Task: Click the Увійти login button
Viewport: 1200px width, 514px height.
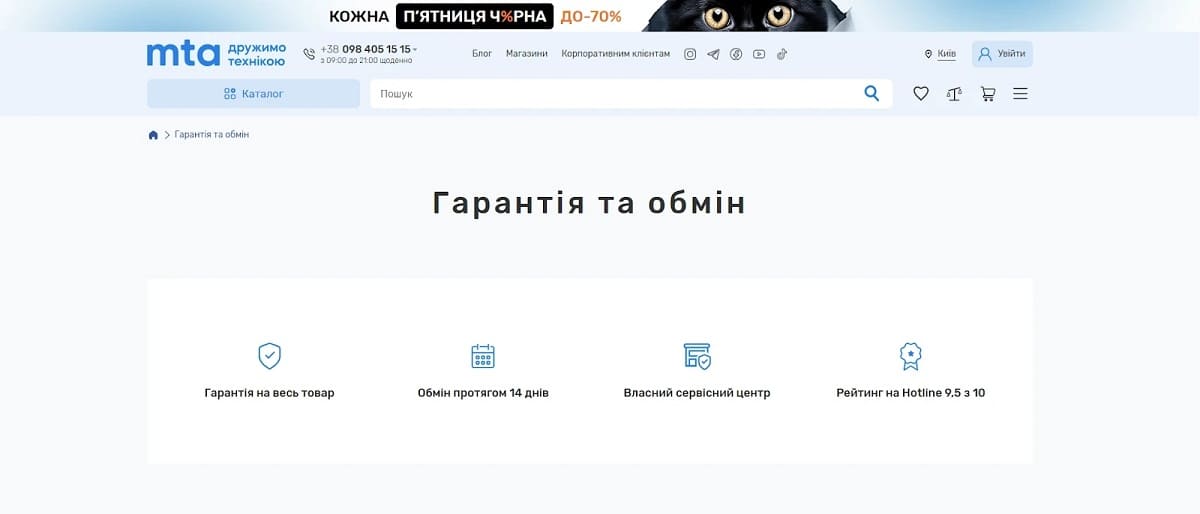Action: [1002, 54]
